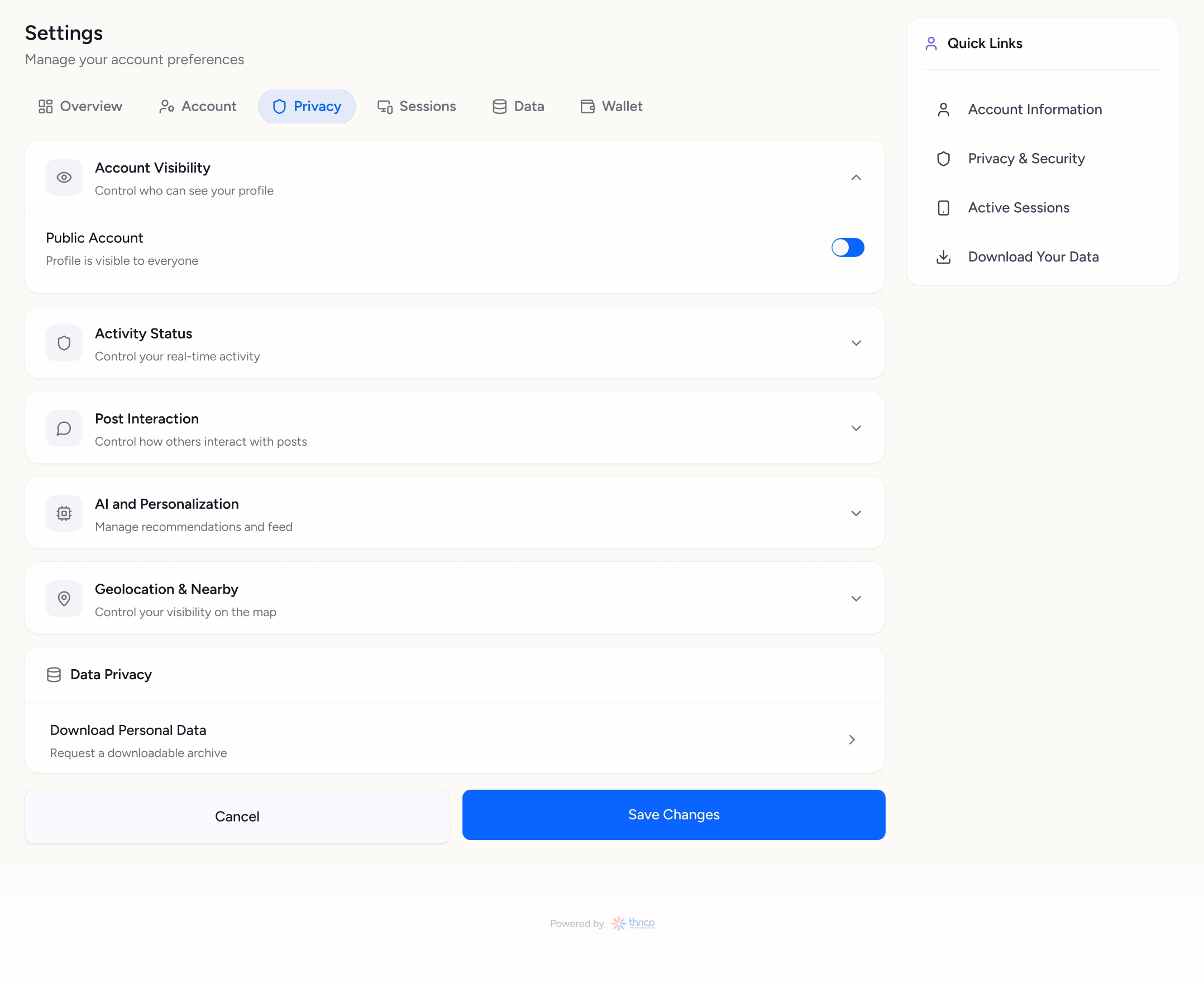Open Active Sessions quick link
Image resolution: width=1204 pixels, height=983 pixels.
[x=1042, y=208]
